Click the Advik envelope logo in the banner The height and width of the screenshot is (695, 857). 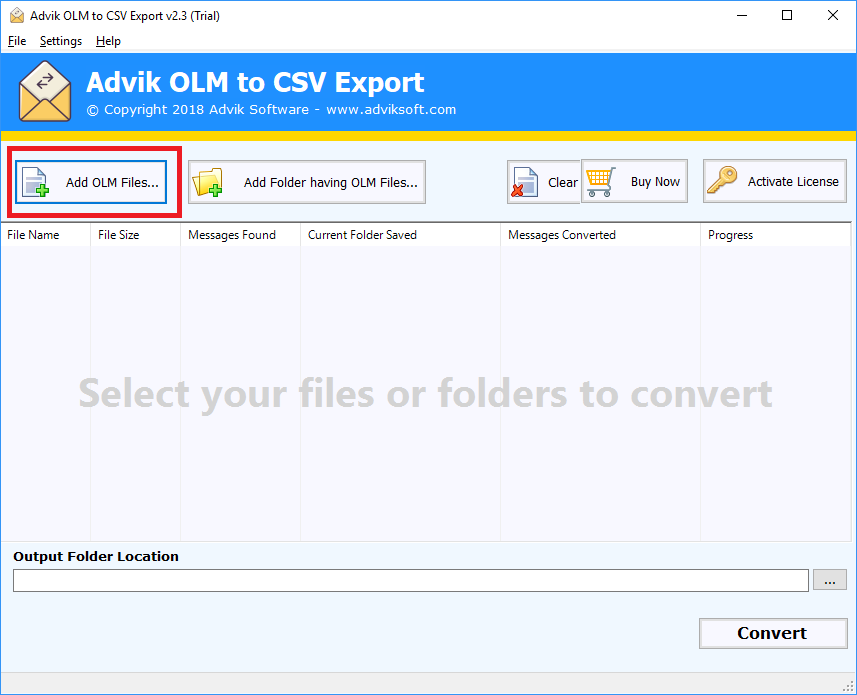coord(45,91)
